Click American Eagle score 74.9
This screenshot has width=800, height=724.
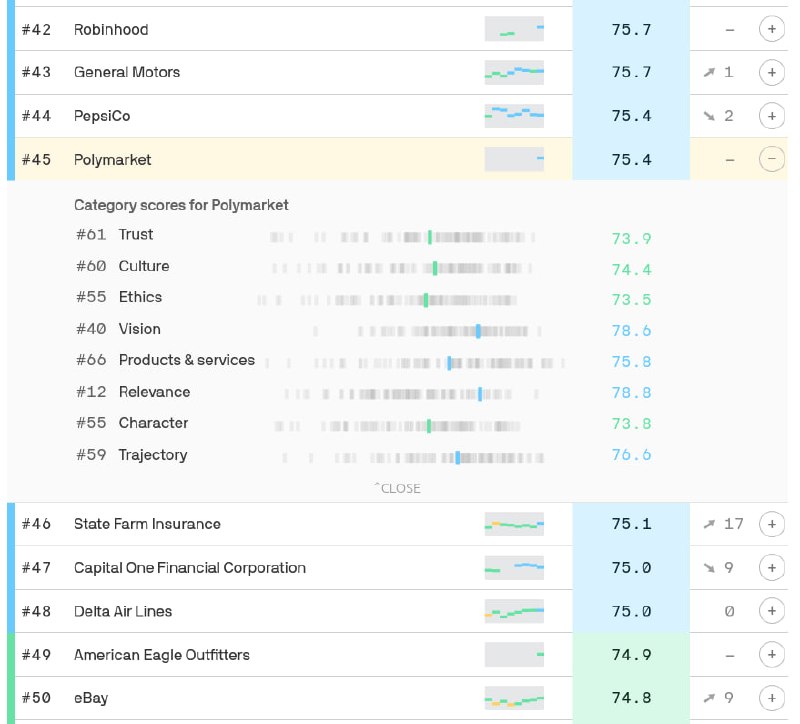pos(631,655)
